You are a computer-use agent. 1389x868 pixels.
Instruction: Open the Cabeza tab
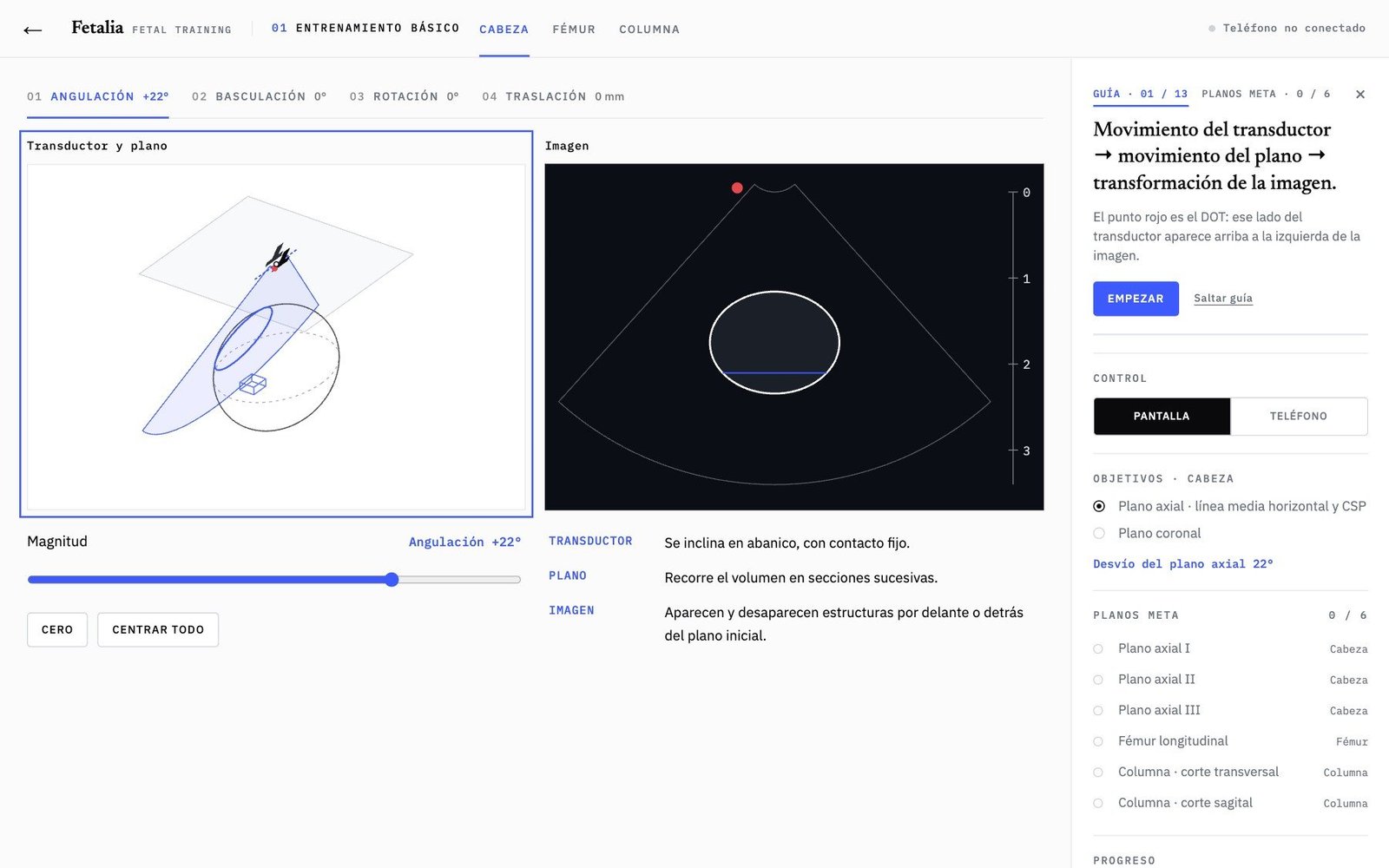(x=504, y=30)
